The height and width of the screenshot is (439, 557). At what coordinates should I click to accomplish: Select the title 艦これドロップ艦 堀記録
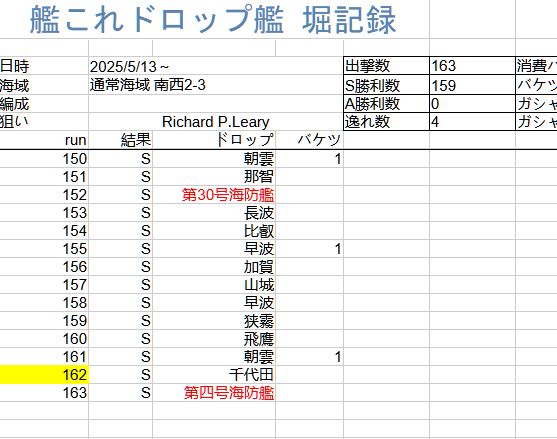pyautogui.click(x=212, y=20)
